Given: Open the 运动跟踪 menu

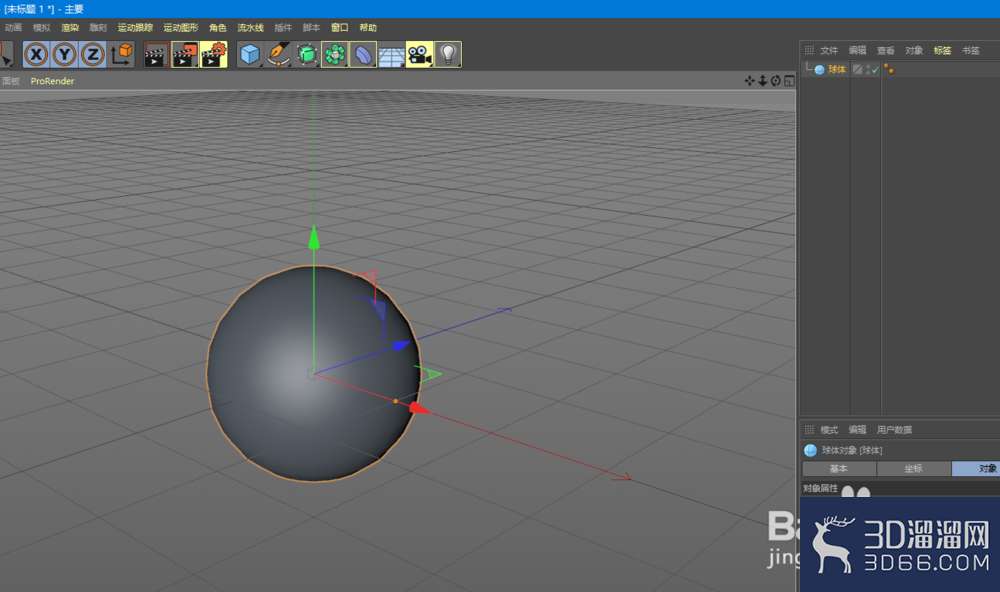Looking at the screenshot, I should (135, 27).
